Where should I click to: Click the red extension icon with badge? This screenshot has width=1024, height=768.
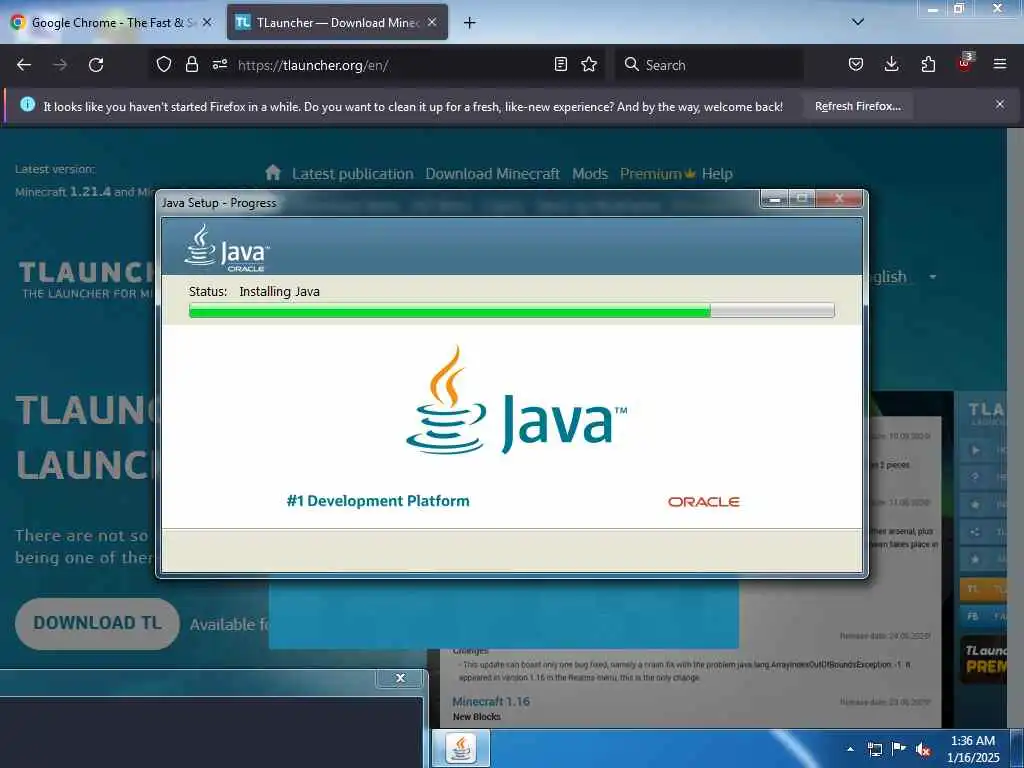[965, 63]
